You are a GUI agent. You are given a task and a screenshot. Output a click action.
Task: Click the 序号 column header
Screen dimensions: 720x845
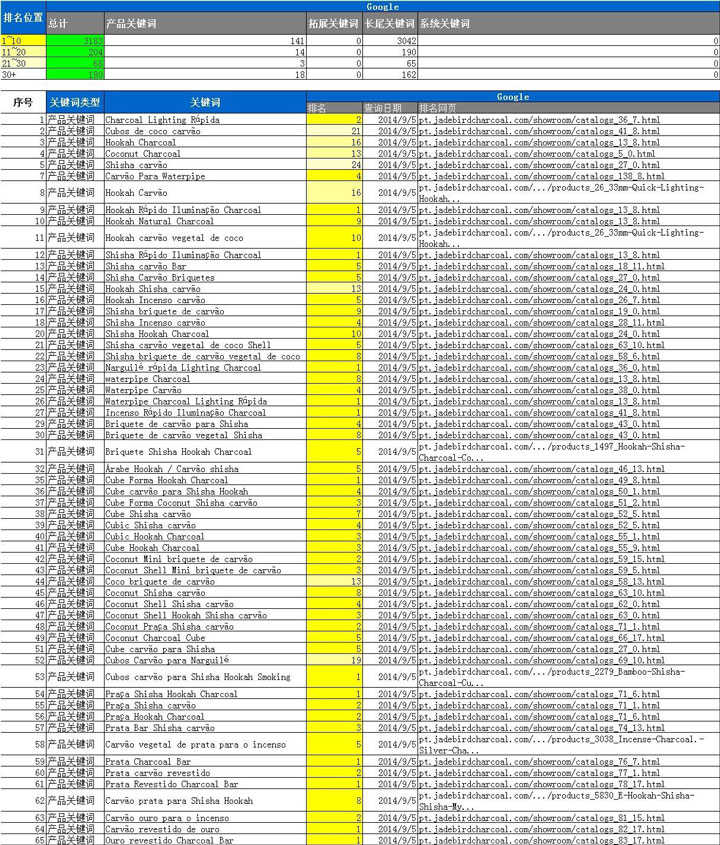tap(23, 102)
